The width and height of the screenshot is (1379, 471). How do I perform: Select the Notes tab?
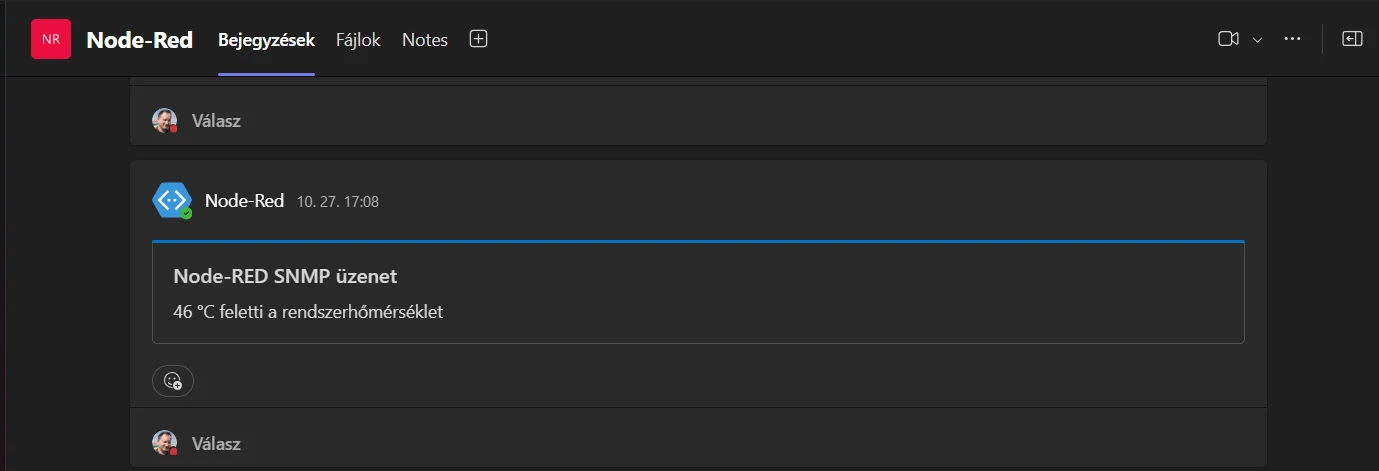[x=425, y=40]
